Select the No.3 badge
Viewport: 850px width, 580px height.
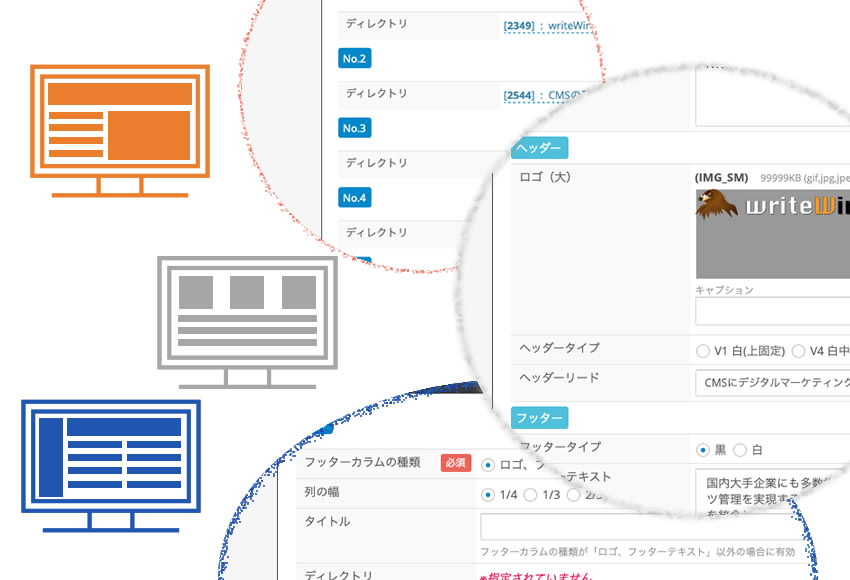click(x=355, y=128)
